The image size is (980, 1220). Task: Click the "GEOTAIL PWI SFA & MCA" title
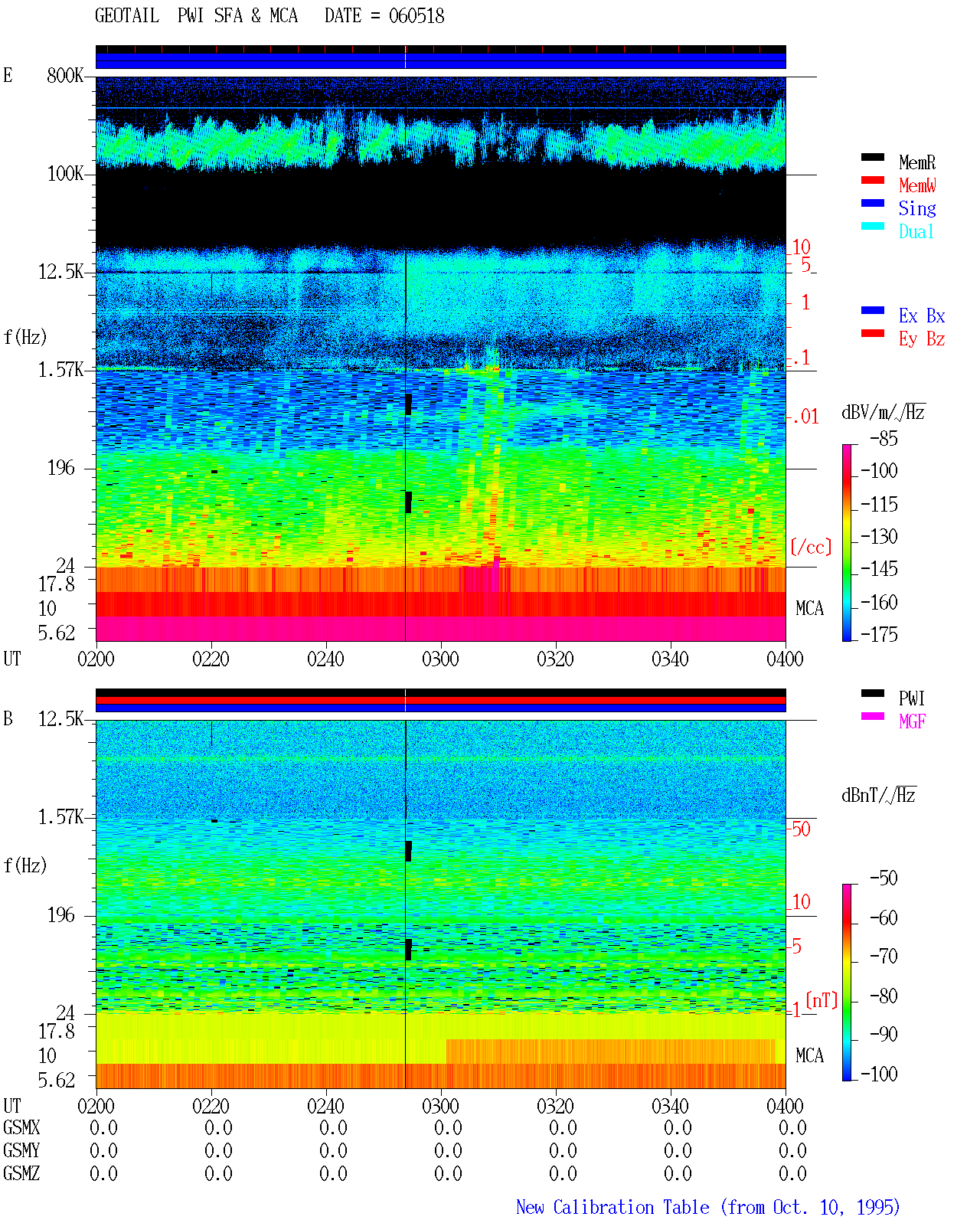[196, 15]
